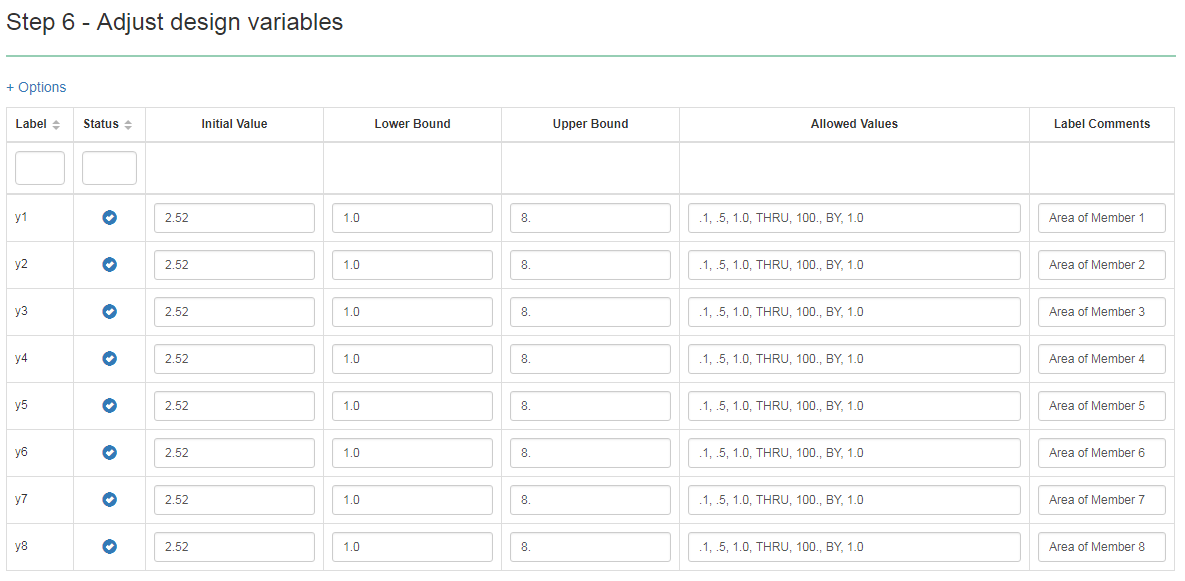
Task: Select the y5 Upper Bound field
Action: [590, 406]
